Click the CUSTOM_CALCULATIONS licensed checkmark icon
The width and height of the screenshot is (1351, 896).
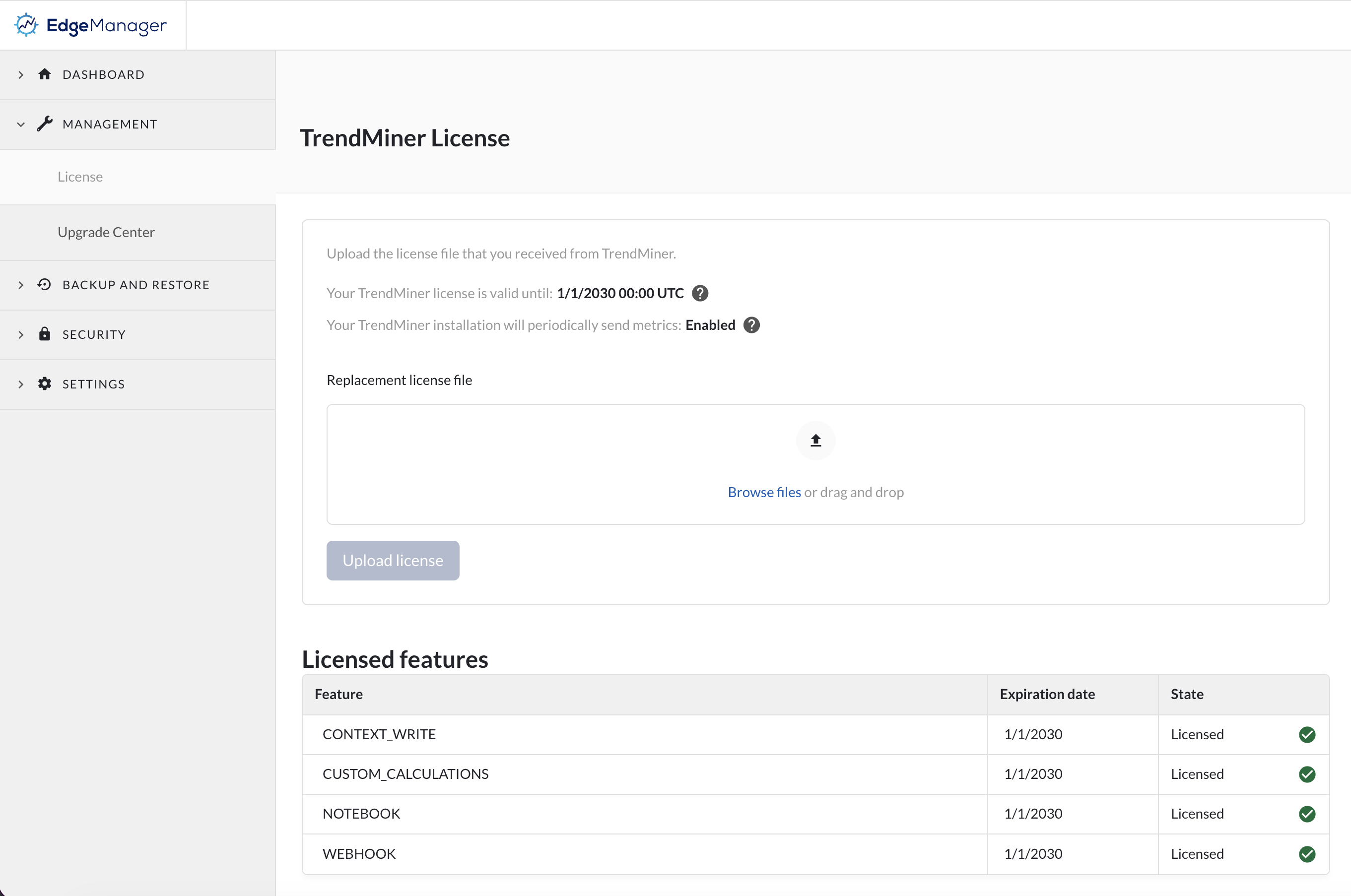coord(1307,774)
